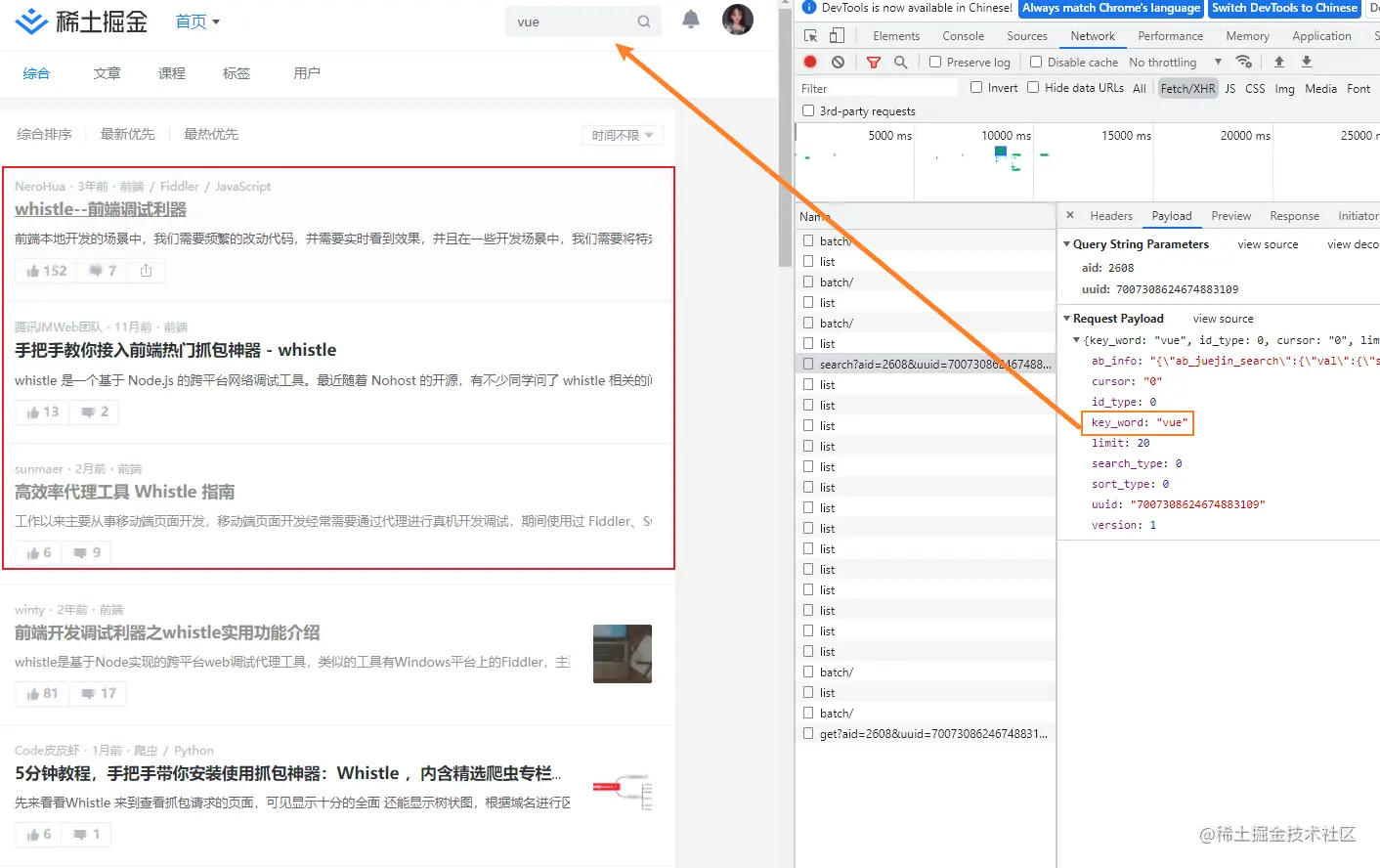1380x868 pixels.
Task: Click the Juejin logo icon
Action: click(x=32, y=22)
